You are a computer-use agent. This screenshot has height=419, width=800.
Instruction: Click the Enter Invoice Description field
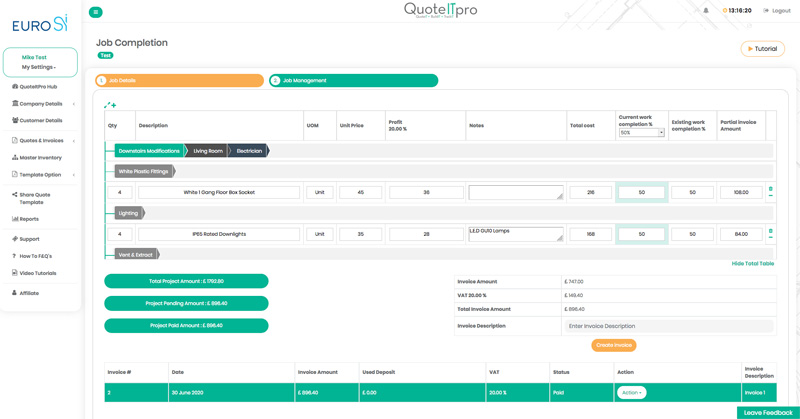coord(668,326)
